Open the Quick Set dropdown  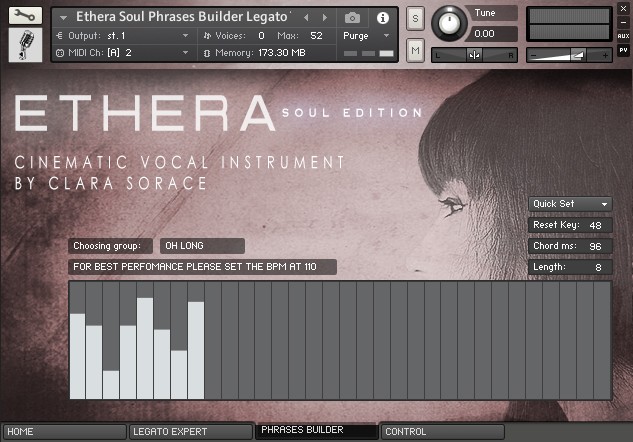click(x=570, y=204)
